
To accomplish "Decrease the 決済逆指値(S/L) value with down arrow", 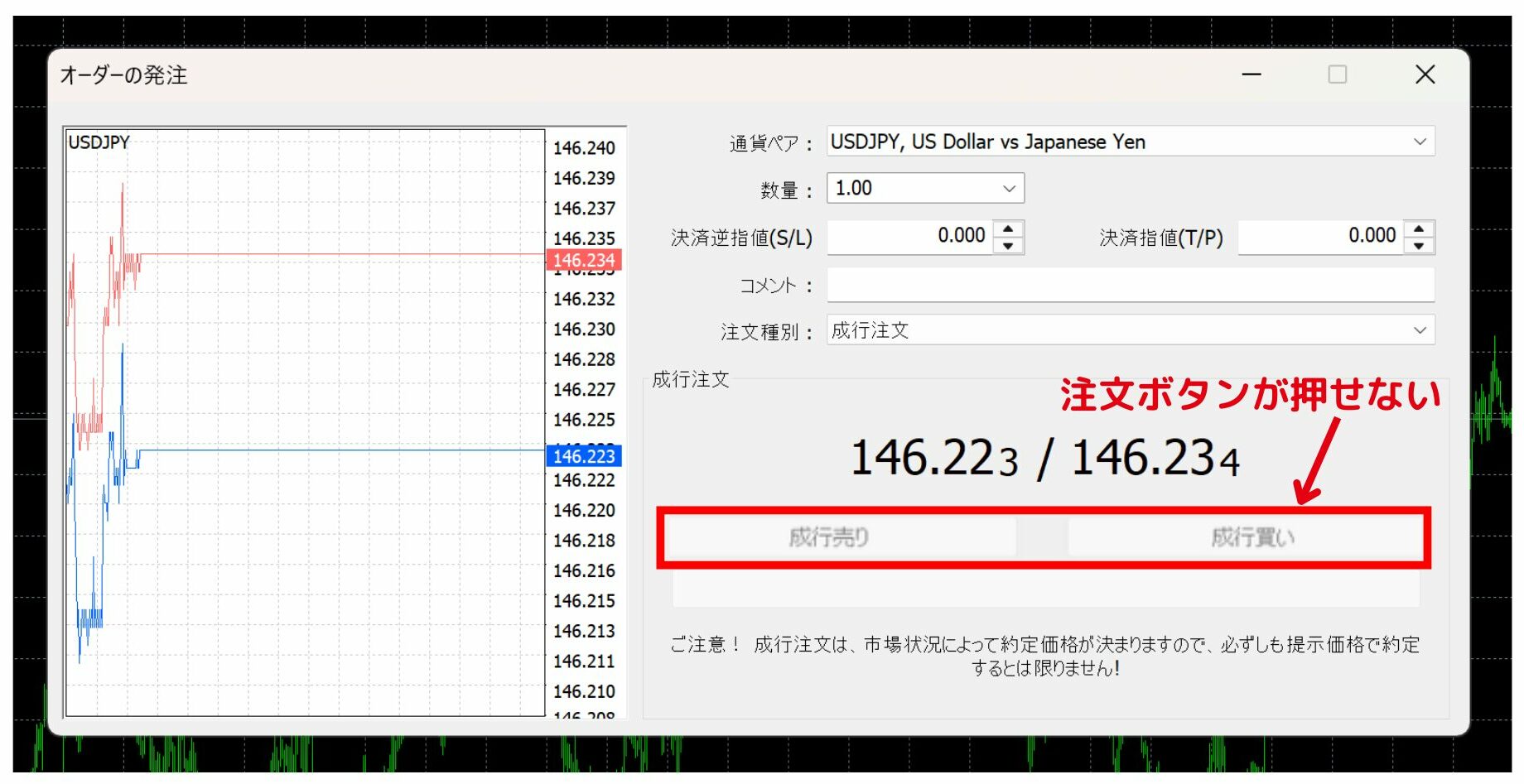I will click(1008, 246).
